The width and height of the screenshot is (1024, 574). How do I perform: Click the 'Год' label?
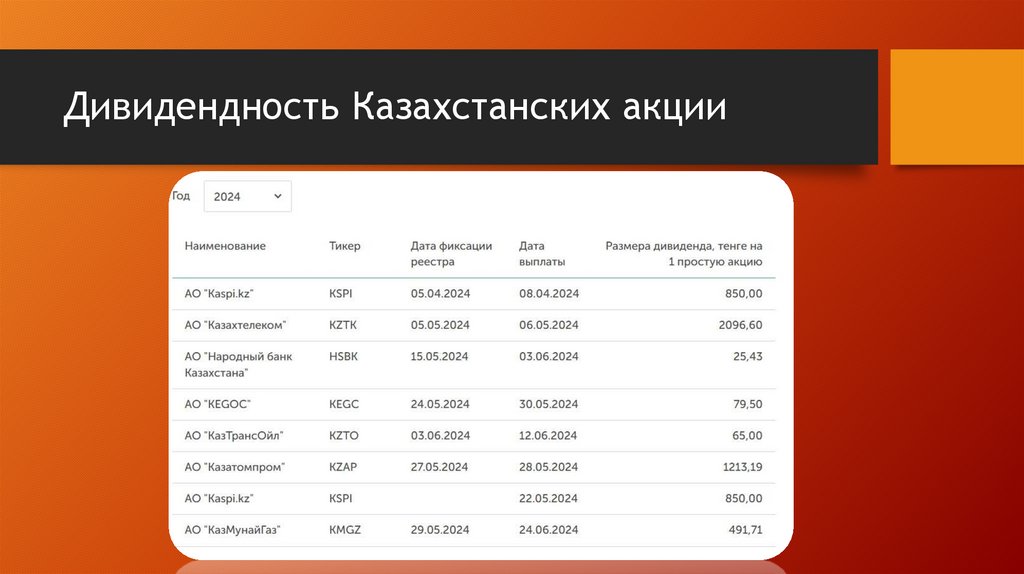(x=181, y=196)
